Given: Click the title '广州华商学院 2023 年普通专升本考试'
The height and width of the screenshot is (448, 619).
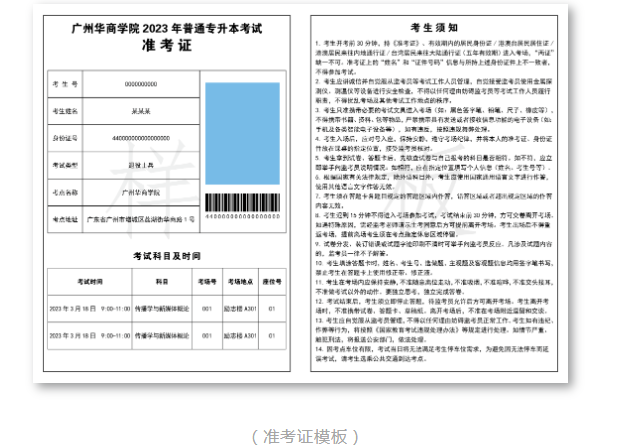Looking at the screenshot, I should tap(167, 28).
